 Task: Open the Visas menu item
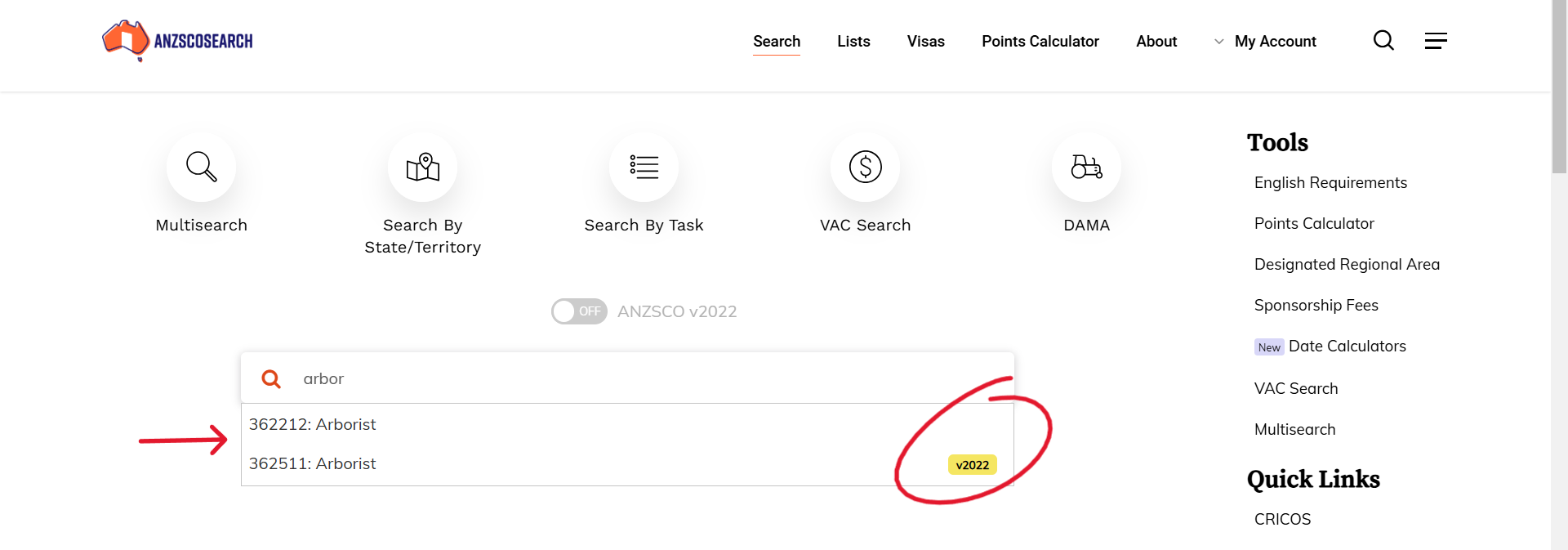pyautogui.click(x=925, y=42)
